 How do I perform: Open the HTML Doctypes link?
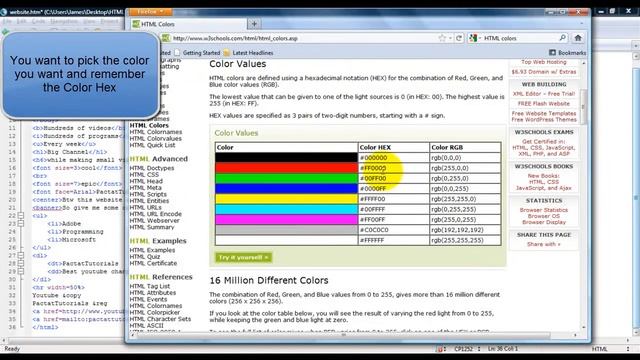pyautogui.click(x=152, y=168)
